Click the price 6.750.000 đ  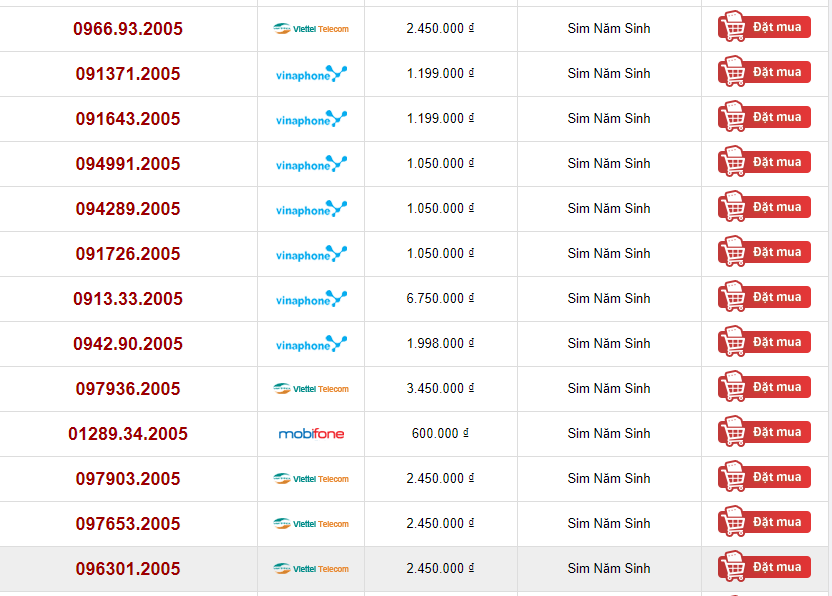pos(440,298)
